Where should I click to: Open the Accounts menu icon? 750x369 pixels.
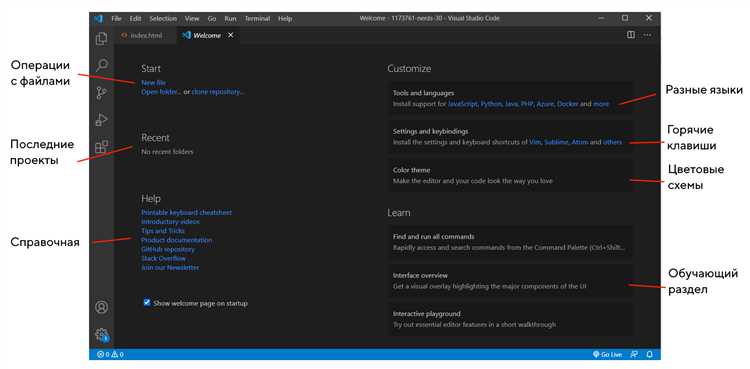pos(101,307)
